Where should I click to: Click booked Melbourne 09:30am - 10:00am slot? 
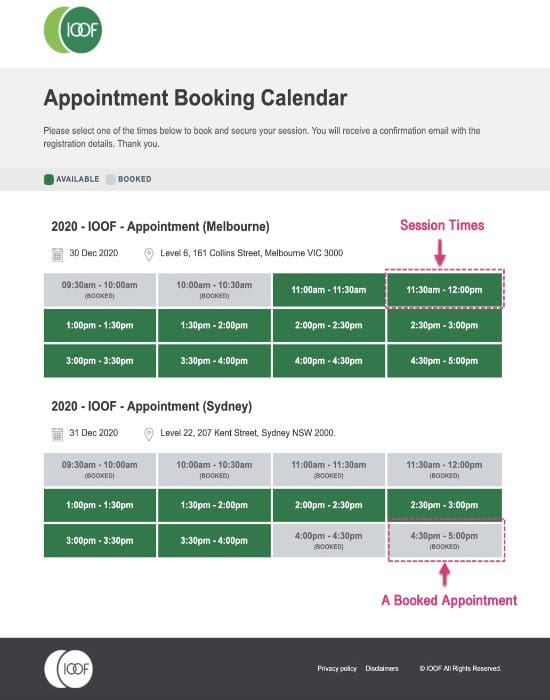pos(100,290)
